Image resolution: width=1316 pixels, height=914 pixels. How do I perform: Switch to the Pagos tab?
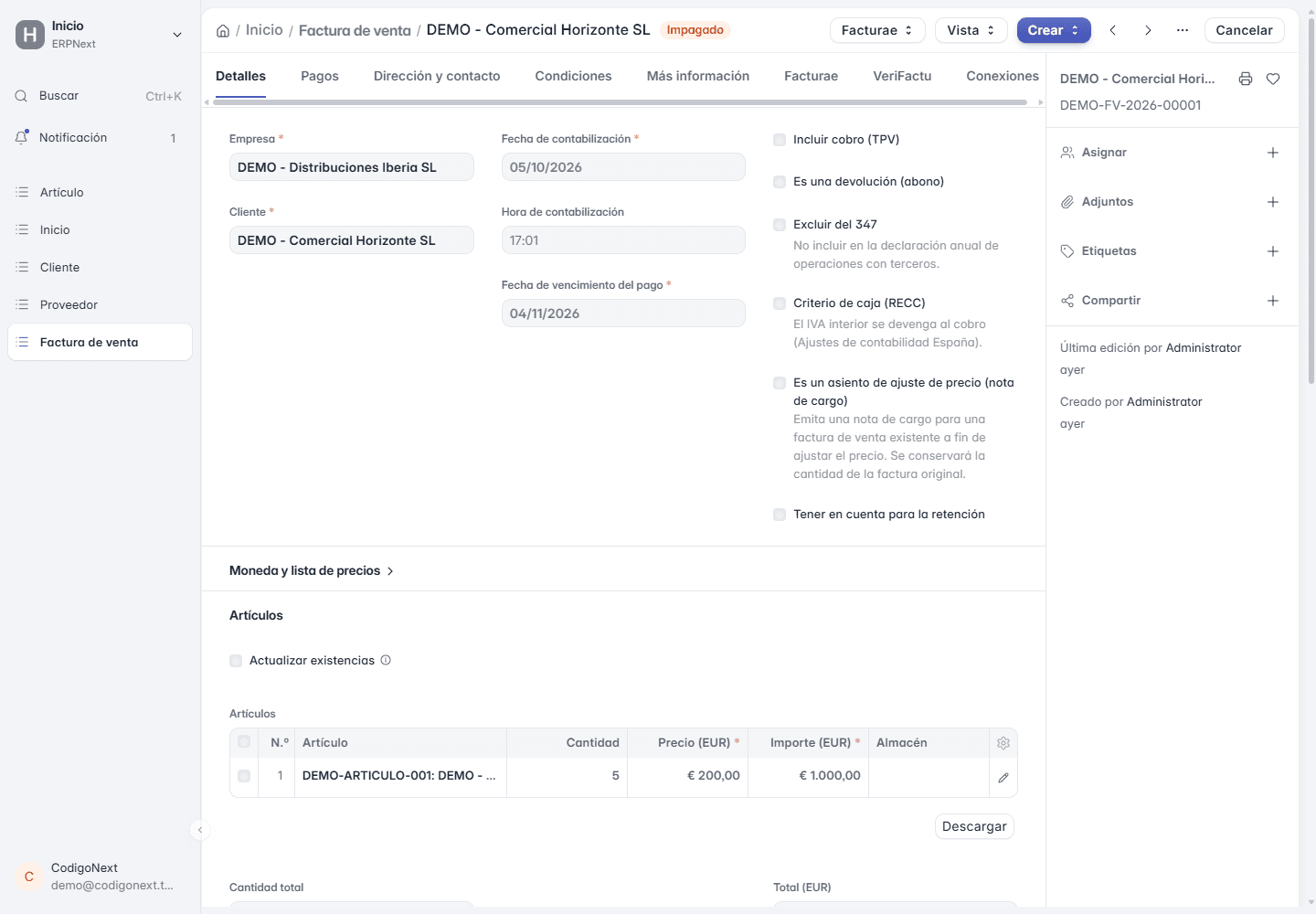click(x=320, y=76)
